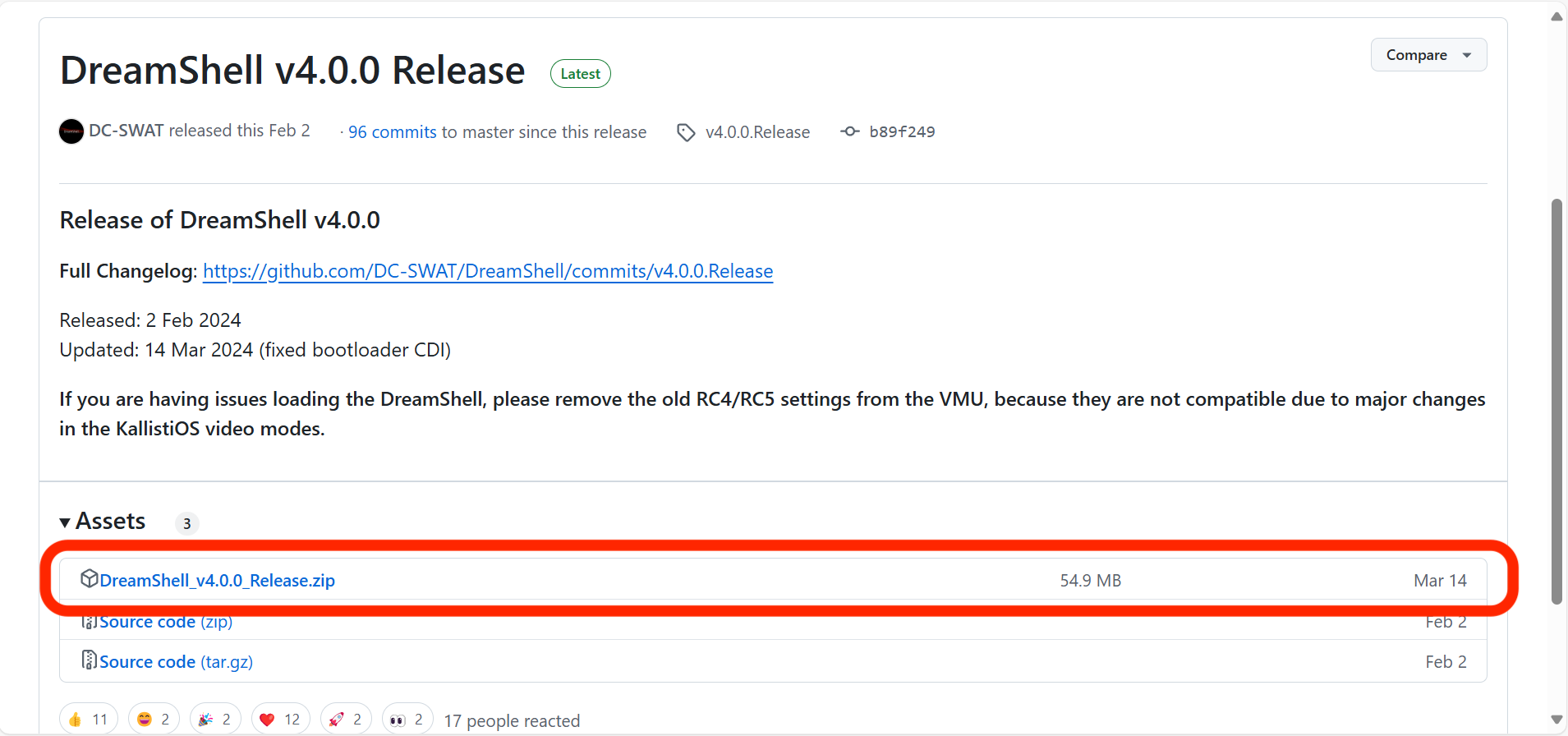Click the file icon for Source code tar.gz
Viewport: 1568px width, 736px height.
point(89,660)
